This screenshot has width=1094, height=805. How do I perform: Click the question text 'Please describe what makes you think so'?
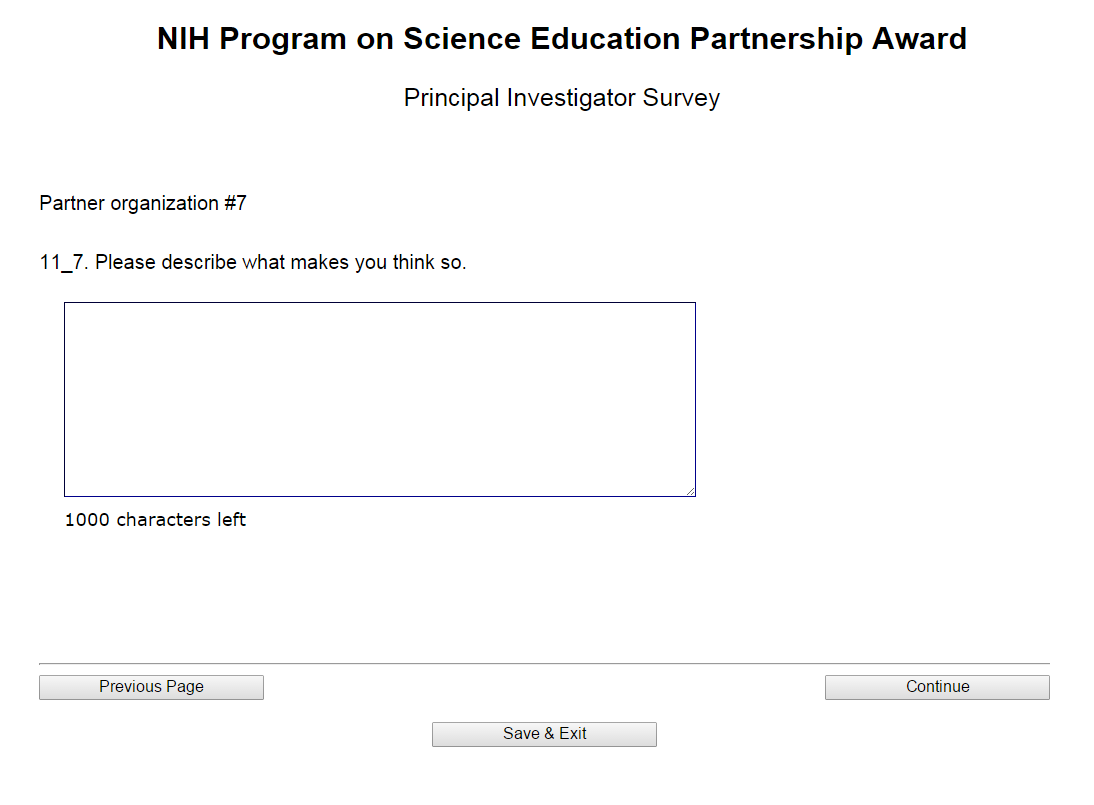point(281,263)
